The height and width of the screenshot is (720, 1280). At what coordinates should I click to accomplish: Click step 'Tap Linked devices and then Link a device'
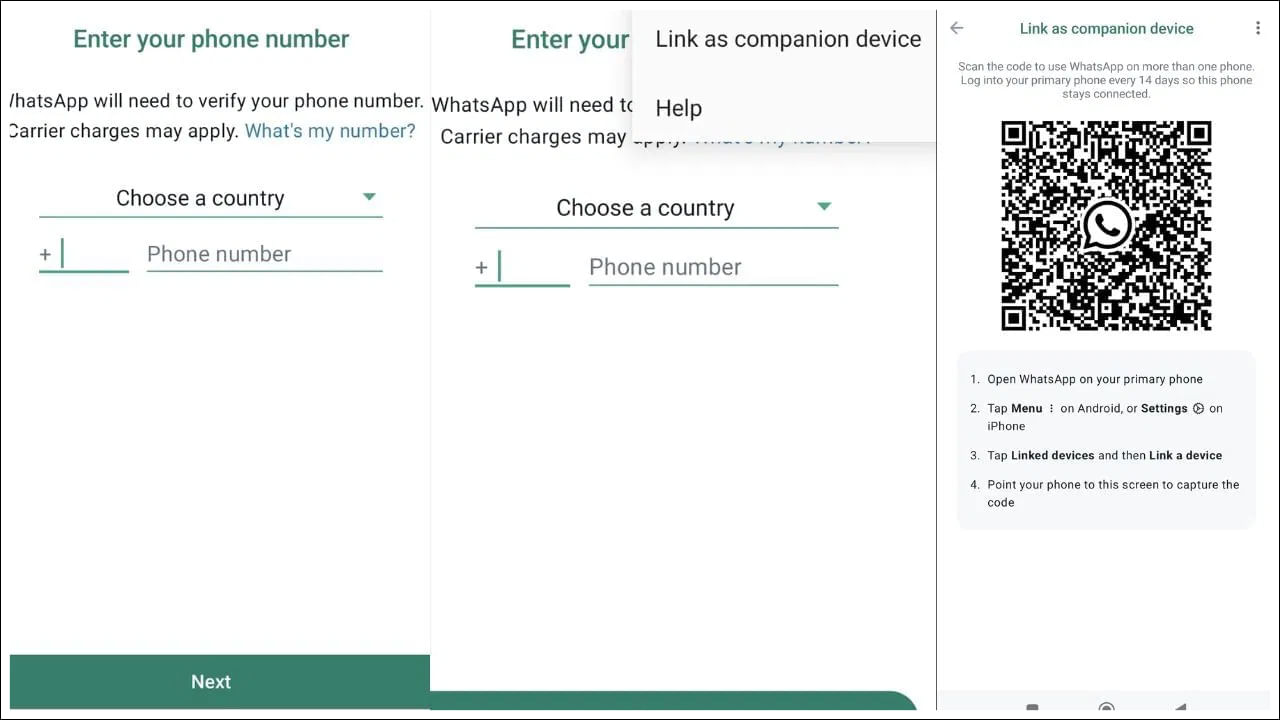click(x=1105, y=455)
